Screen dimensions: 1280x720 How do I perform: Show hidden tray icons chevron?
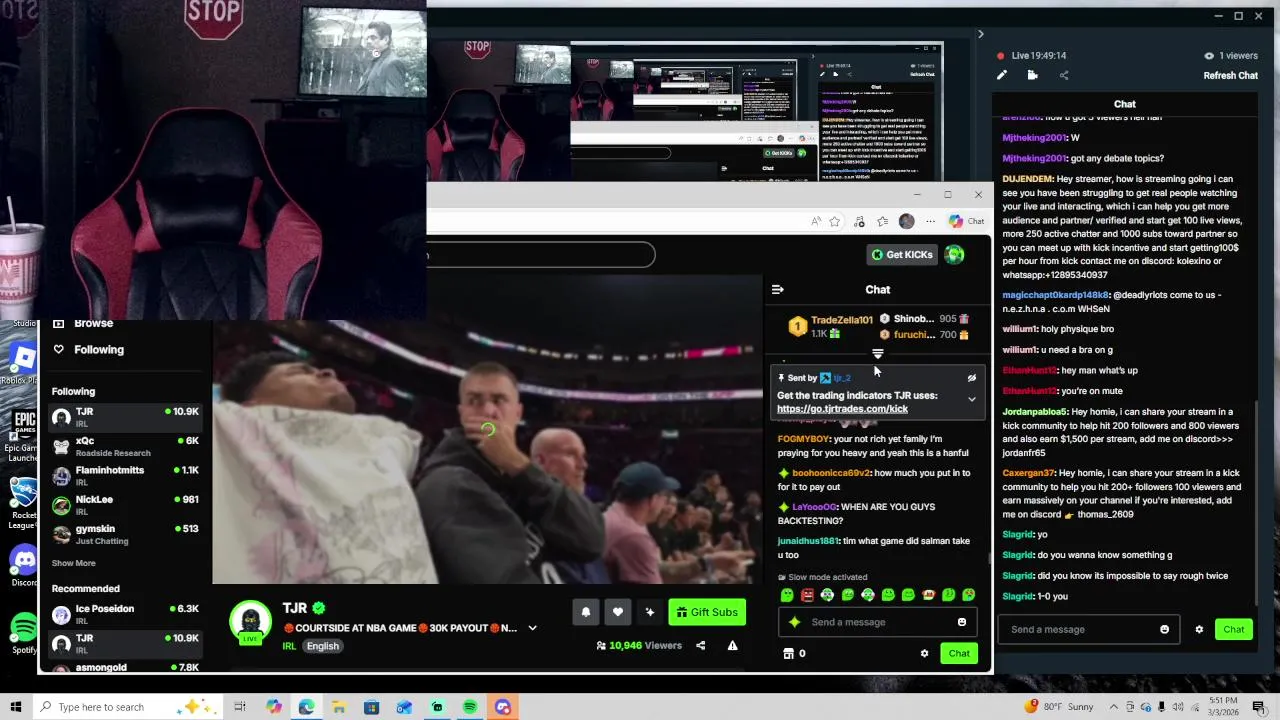[x=1113, y=707]
